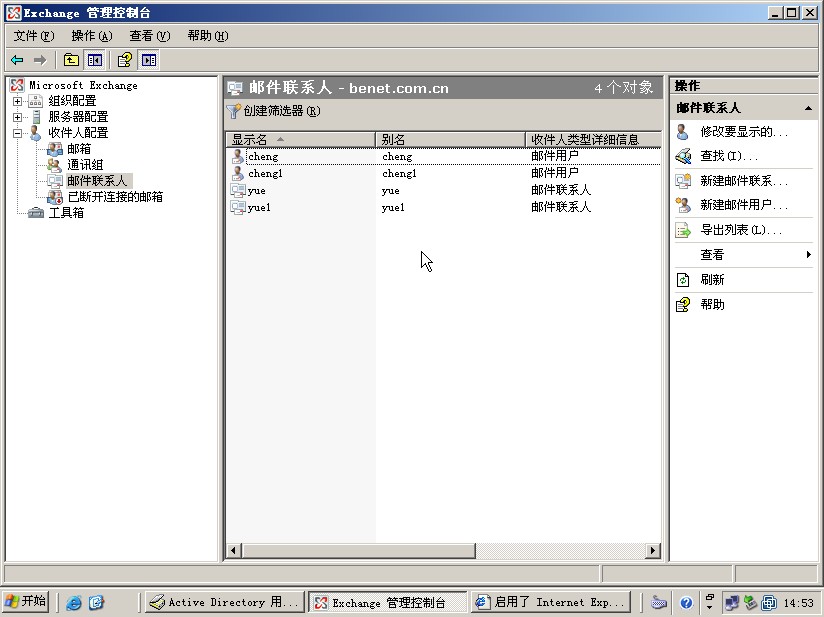Expand the 查看 submenu arrow
The height and width of the screenshot is (617, 824).
[809, 255]
